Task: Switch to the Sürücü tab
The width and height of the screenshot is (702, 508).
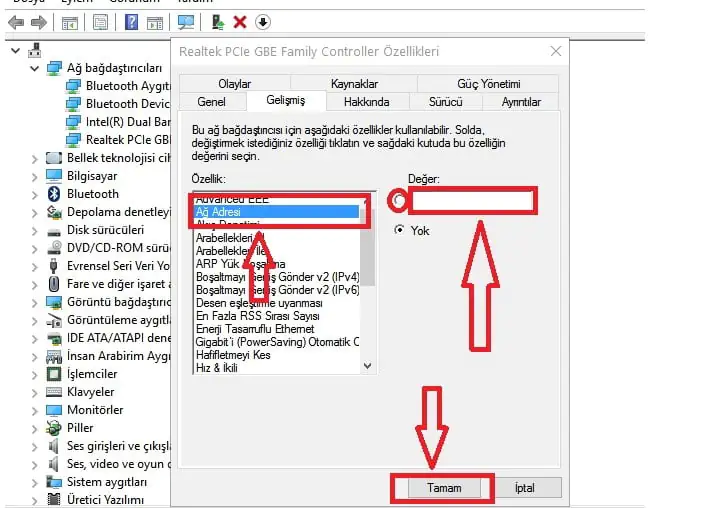Action: tap(445, 102)
